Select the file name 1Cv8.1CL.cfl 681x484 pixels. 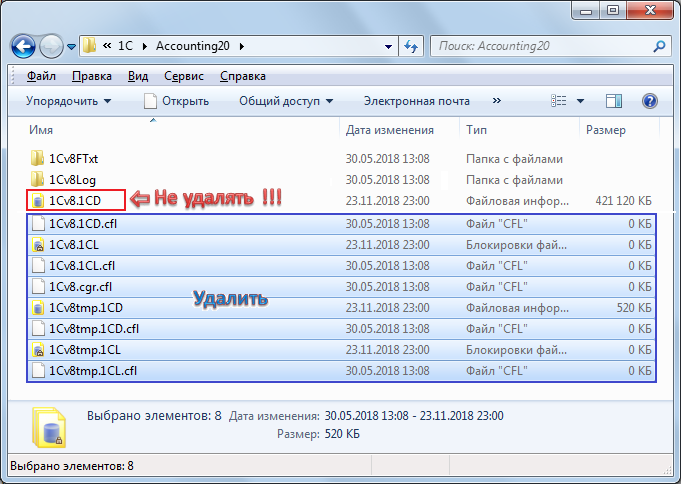point(82,265)
